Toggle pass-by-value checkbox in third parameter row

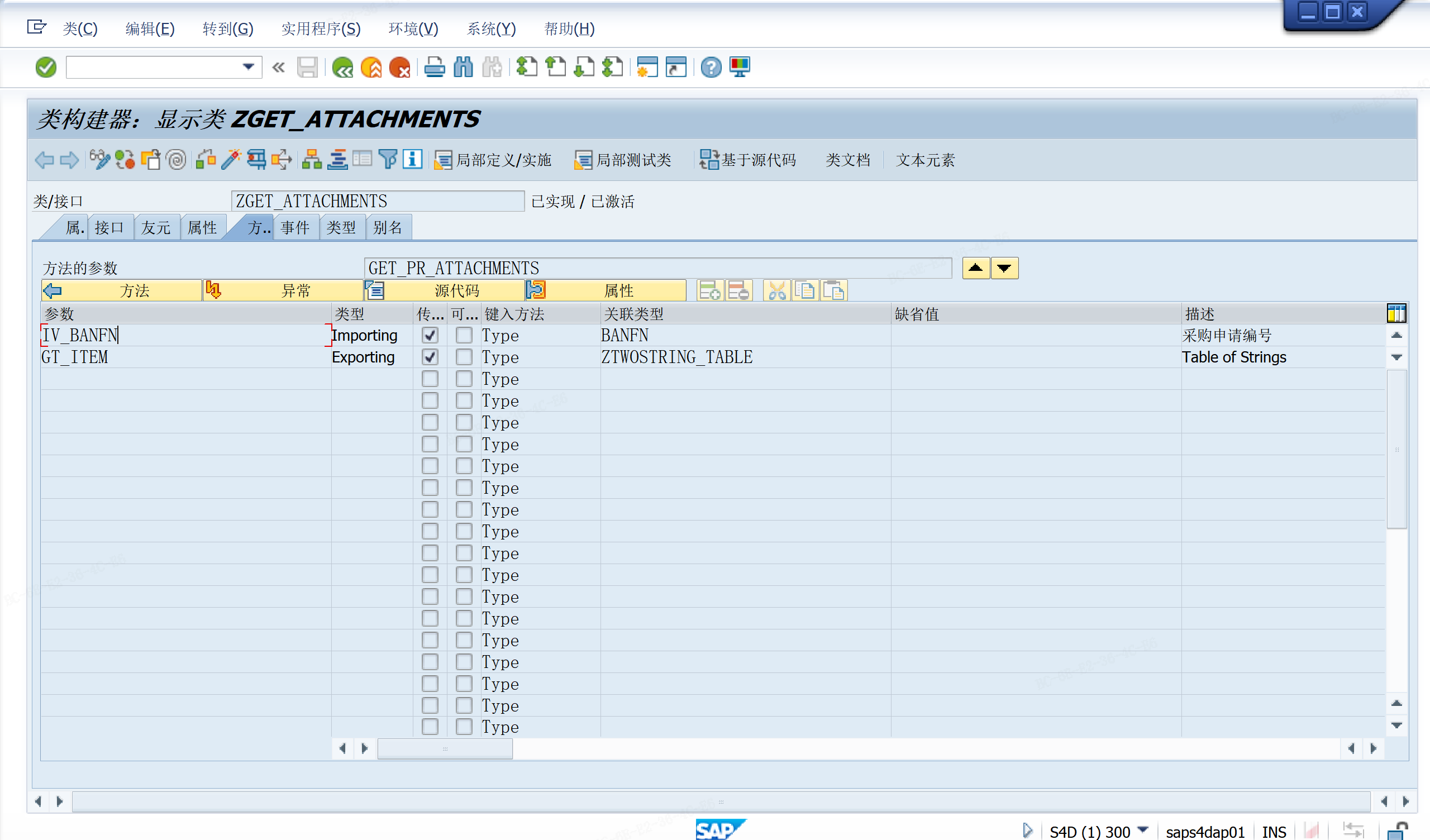tap(430, 379)
